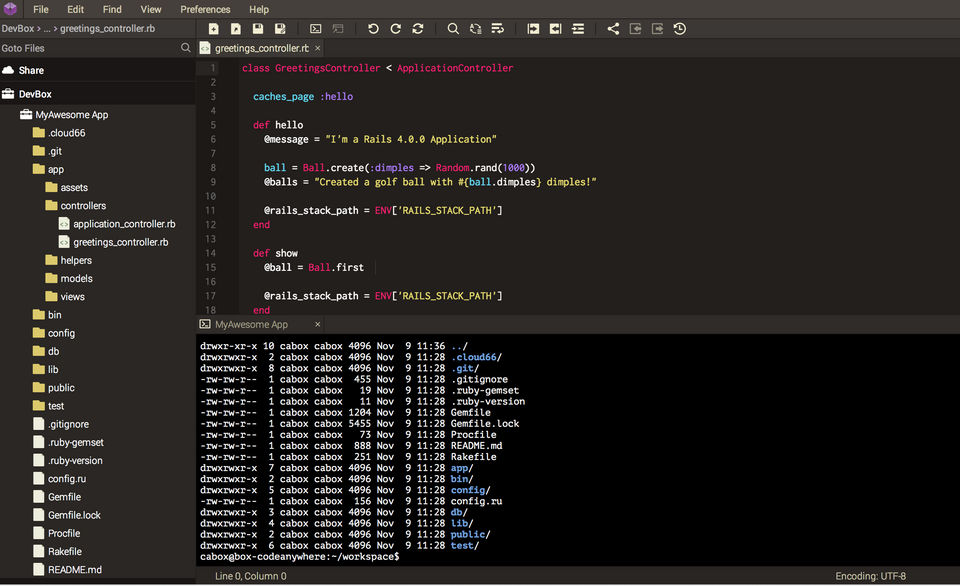Image resolution: width=960 pixels, height=586 pixels.
Task: Click the New File toolbar icon
Action: [214, 29]
